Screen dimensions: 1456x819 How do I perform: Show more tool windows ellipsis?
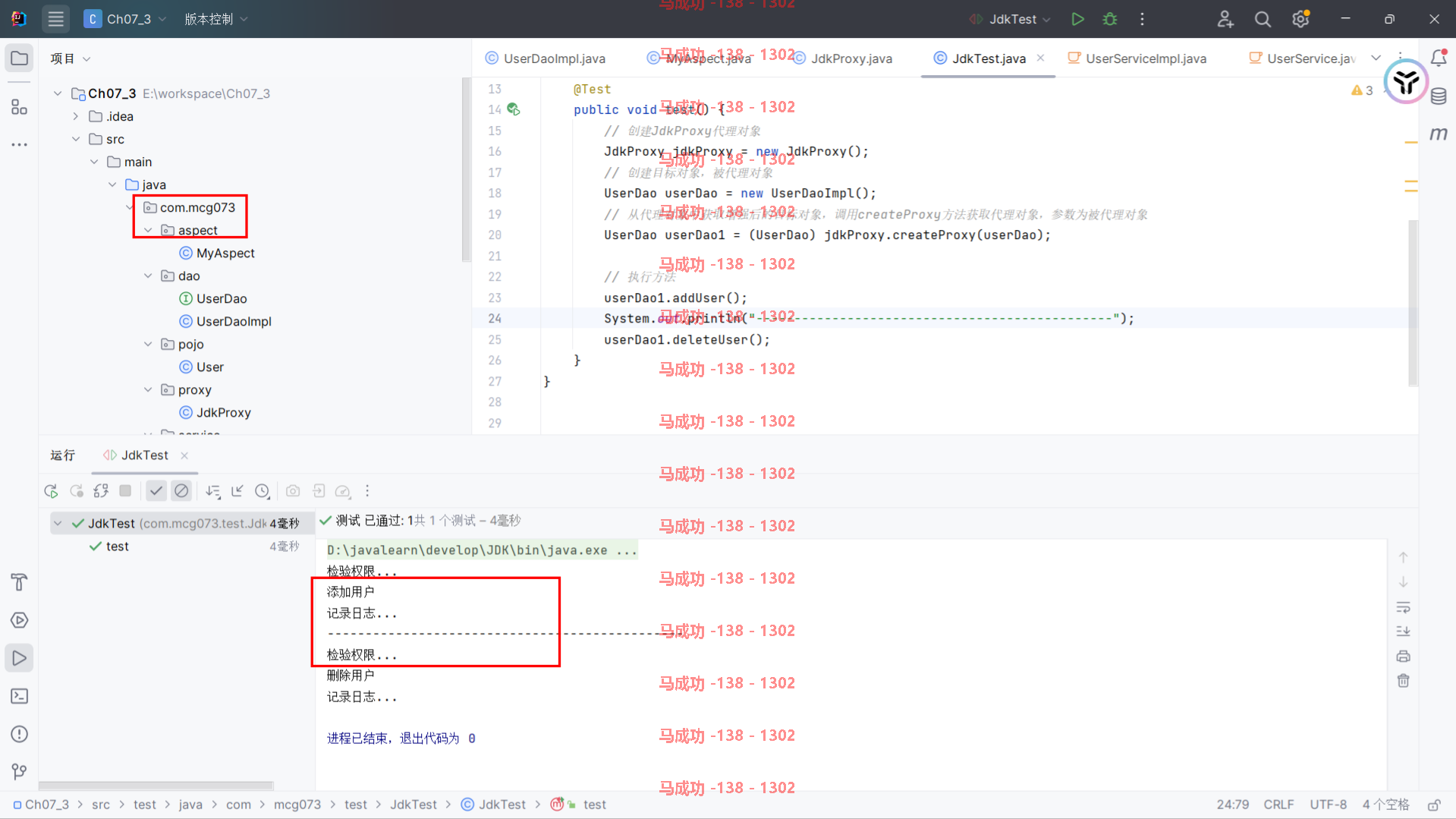pos(19,144)
